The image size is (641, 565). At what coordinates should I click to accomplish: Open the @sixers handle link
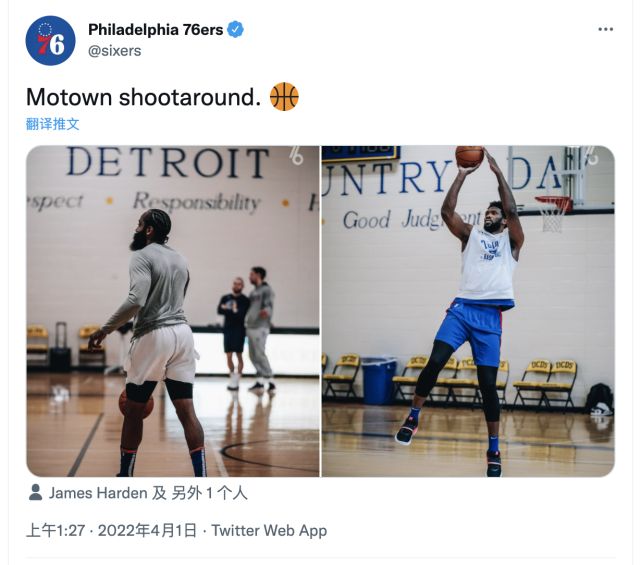coord(114,51)
